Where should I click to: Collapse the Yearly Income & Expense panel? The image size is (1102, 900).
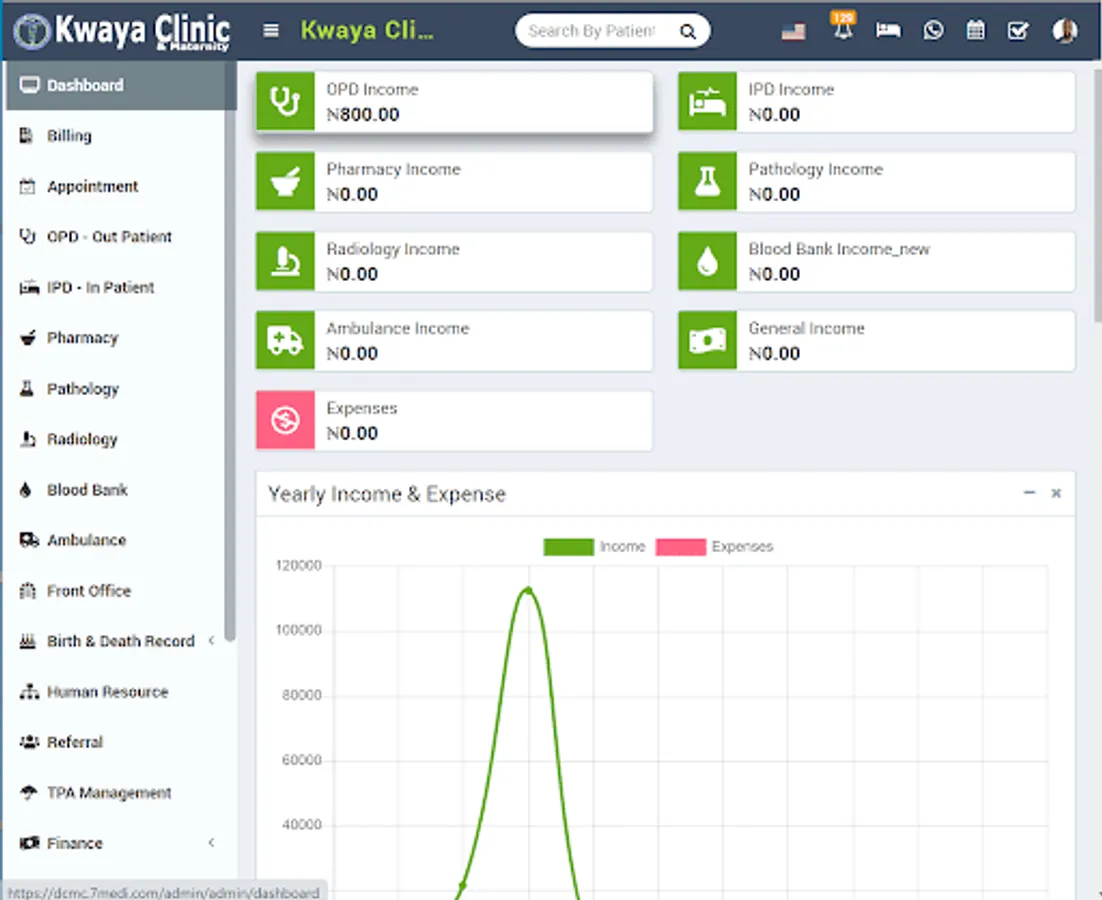[x=1029, y=493]
